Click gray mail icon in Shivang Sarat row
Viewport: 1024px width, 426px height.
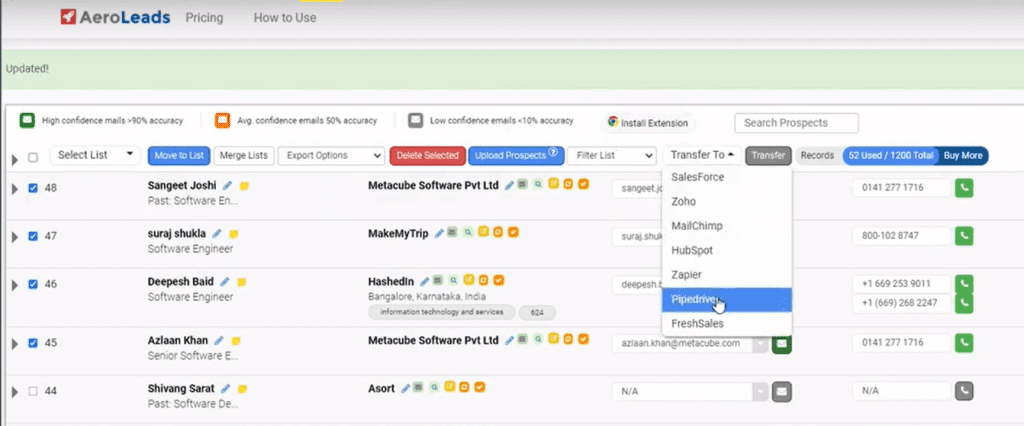(782, 391)
